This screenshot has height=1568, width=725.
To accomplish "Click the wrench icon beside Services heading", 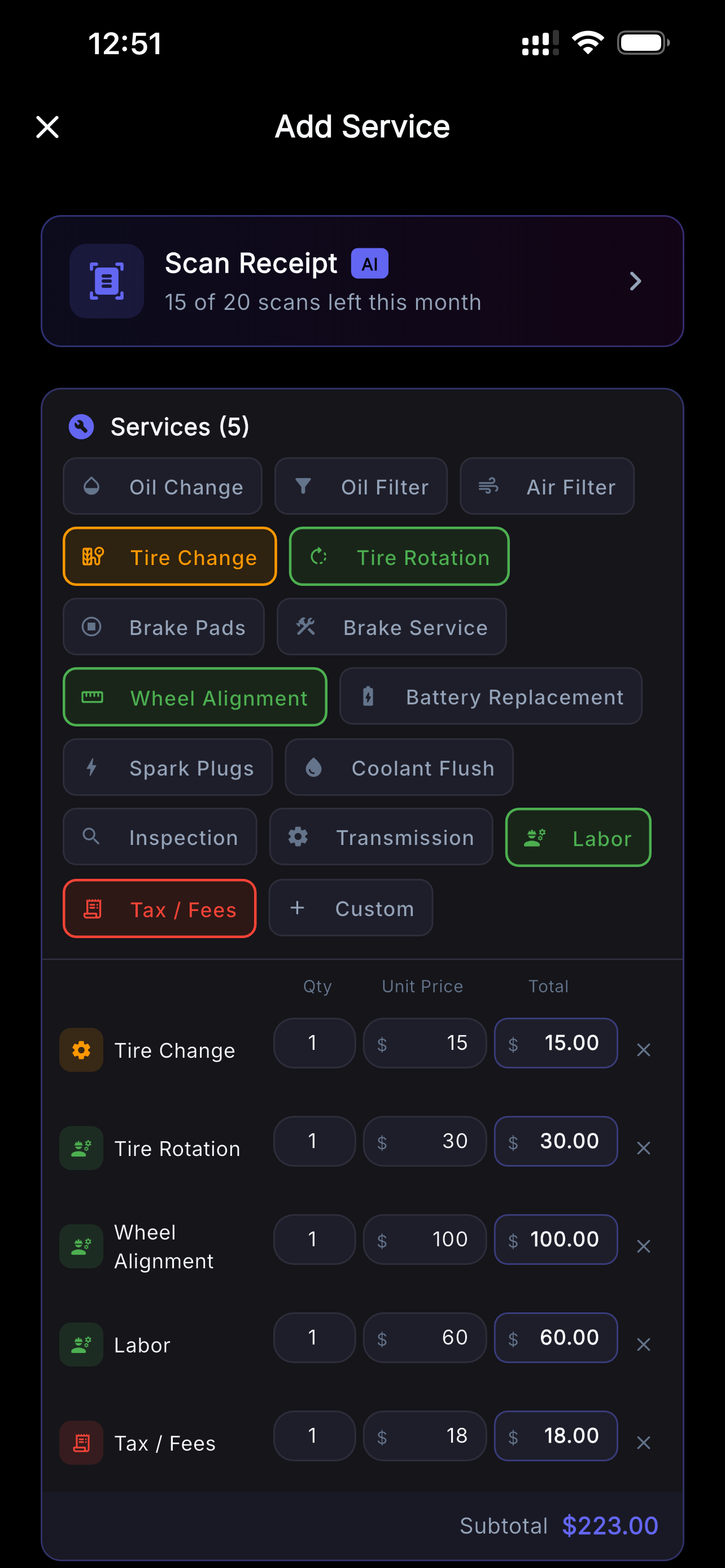I will 81,426.
